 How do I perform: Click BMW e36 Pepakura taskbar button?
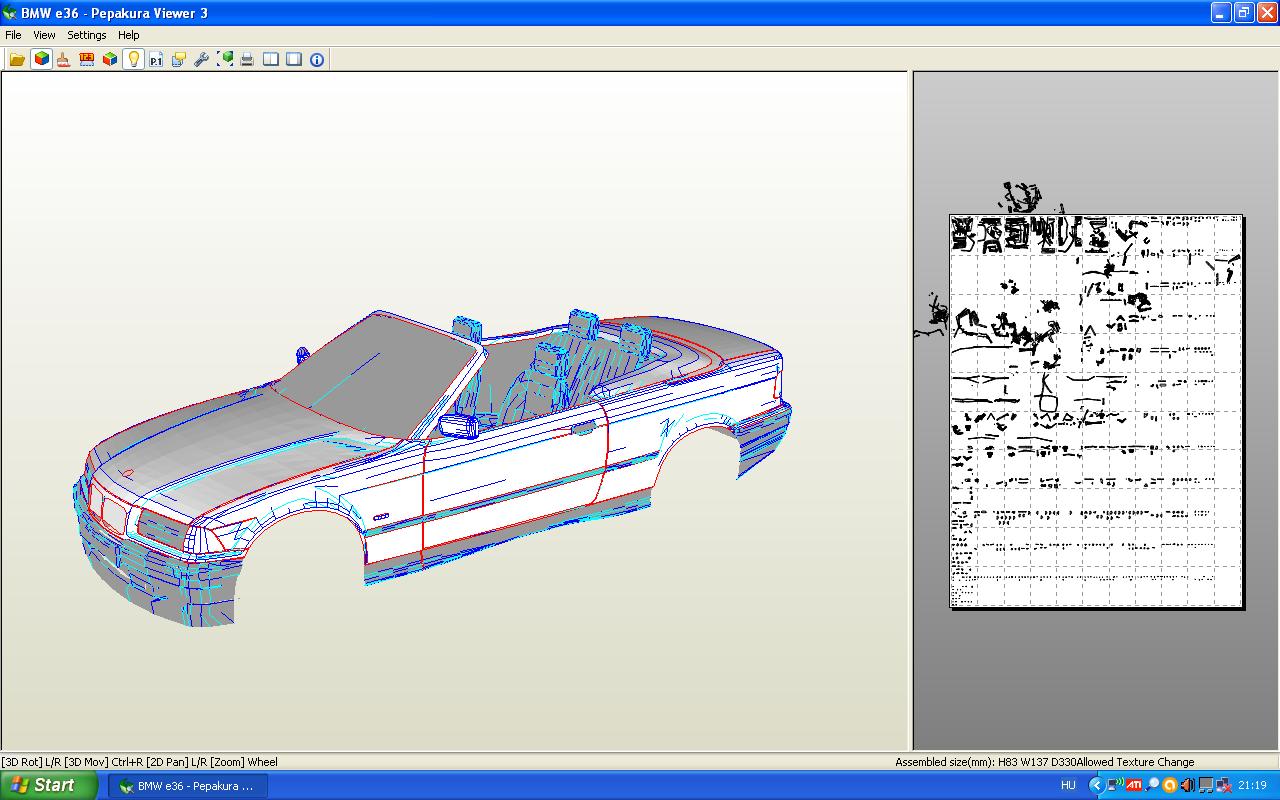[x=187, y=786]
